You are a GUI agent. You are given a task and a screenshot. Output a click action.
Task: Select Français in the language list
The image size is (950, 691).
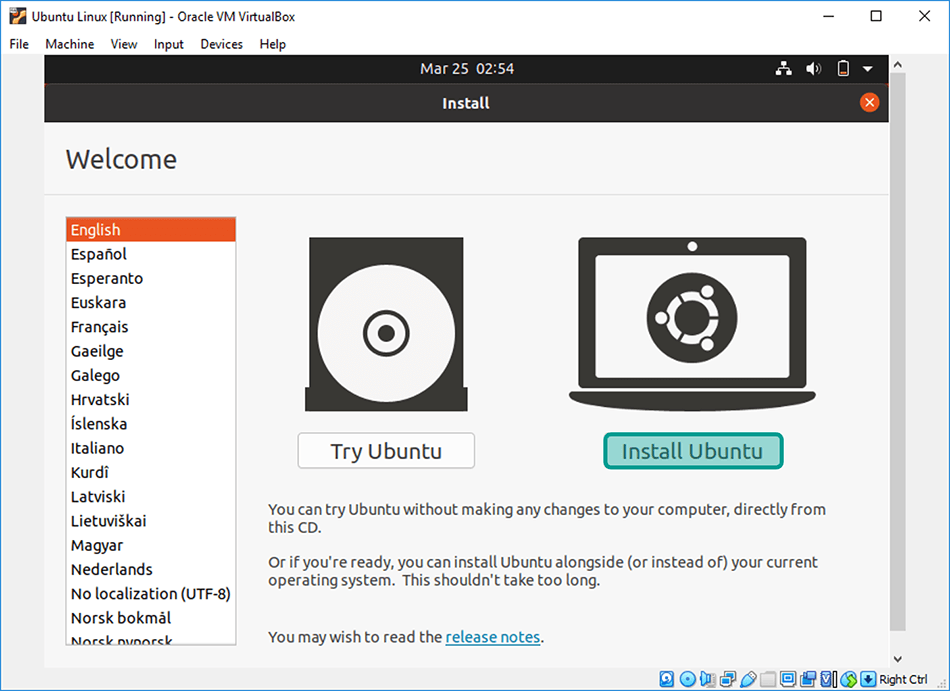tap(151, 326)
